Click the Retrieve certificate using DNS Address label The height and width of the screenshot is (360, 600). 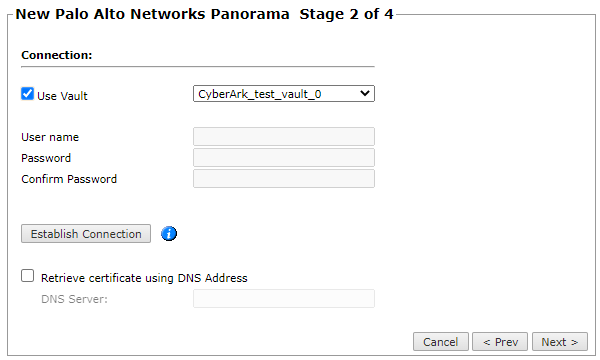point(144,278)
